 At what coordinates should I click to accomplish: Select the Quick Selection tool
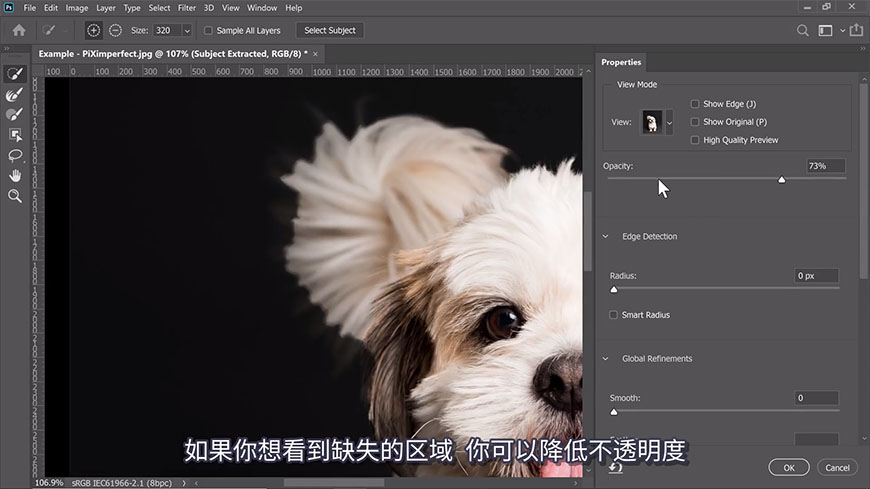[x=15, y=73]
